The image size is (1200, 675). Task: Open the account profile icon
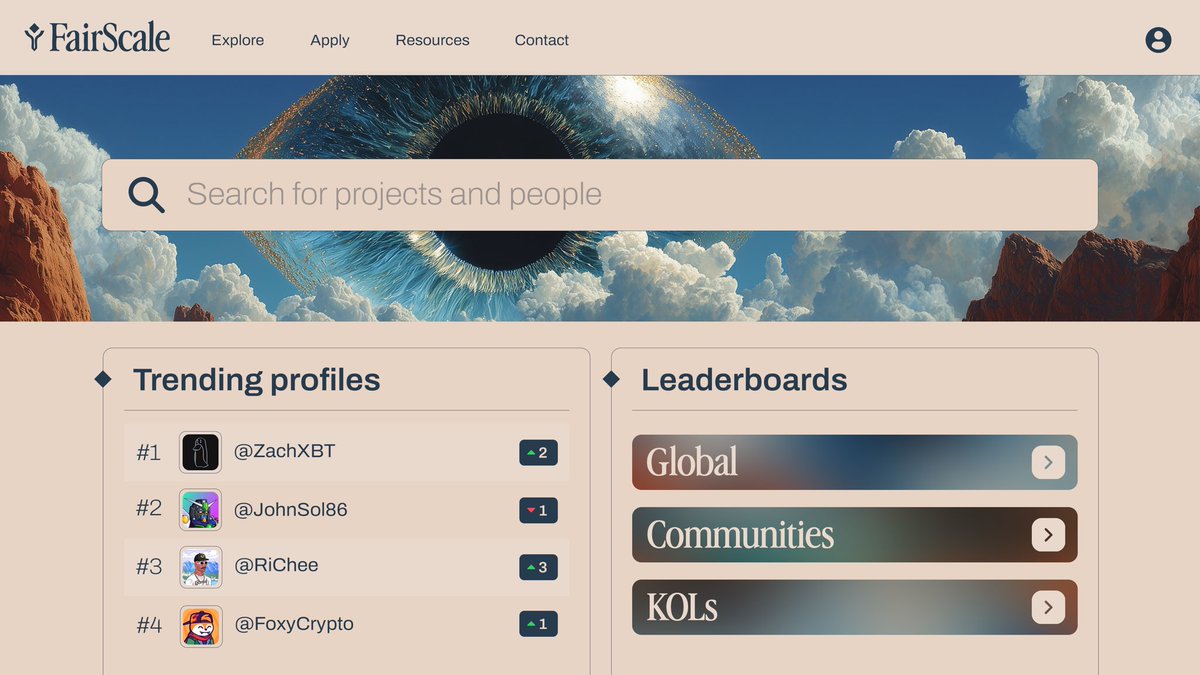click(1158, 40)
